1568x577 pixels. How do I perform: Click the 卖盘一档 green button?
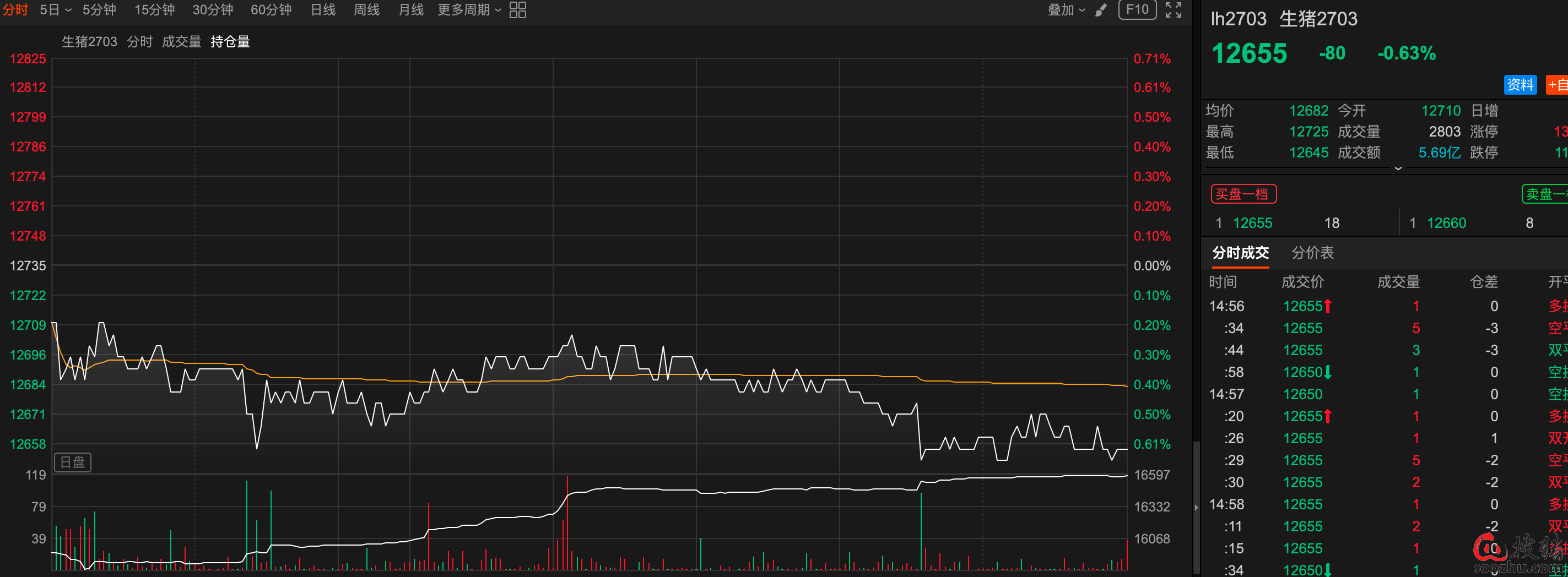(x=1546, y=194)
